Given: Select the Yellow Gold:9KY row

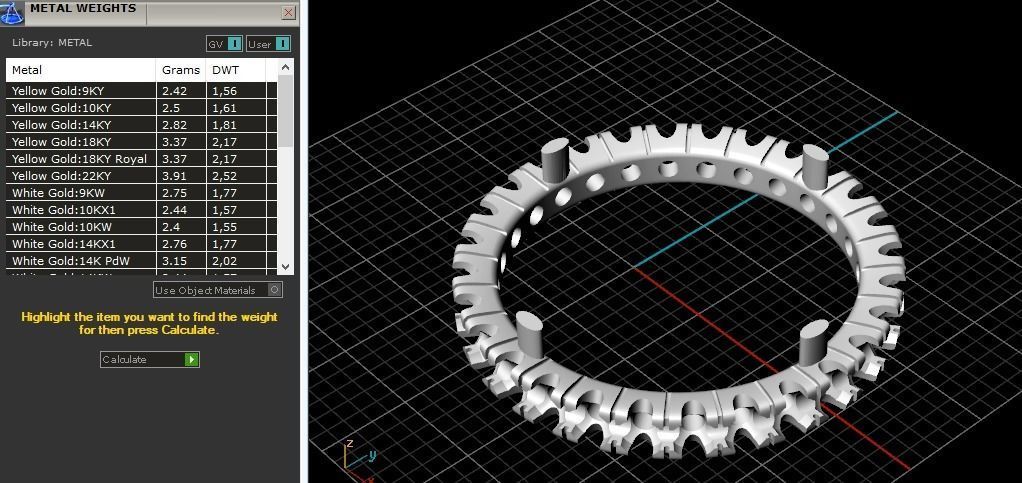Looking at the screenshot, I should pos(141,91).
